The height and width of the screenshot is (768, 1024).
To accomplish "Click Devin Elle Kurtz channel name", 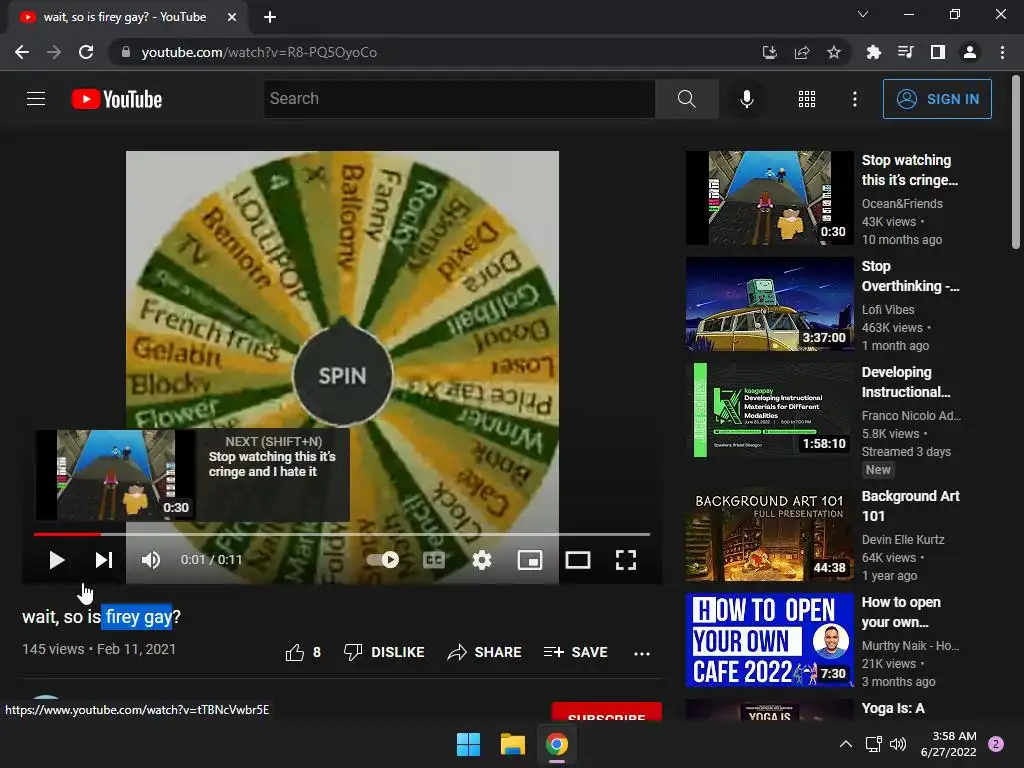I will coord(903,539).
